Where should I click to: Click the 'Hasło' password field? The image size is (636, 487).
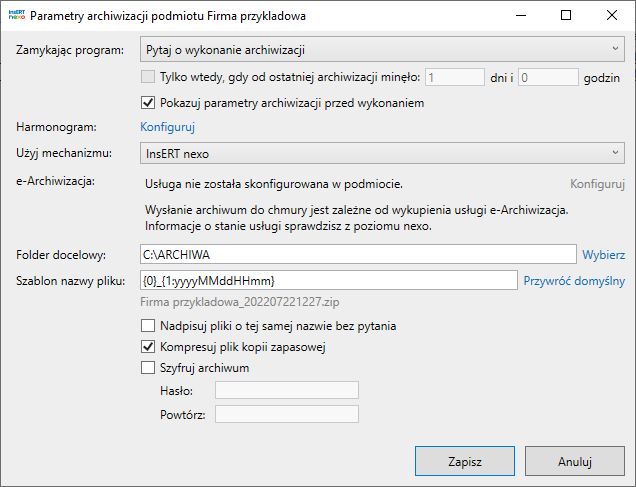click(287, 391)
